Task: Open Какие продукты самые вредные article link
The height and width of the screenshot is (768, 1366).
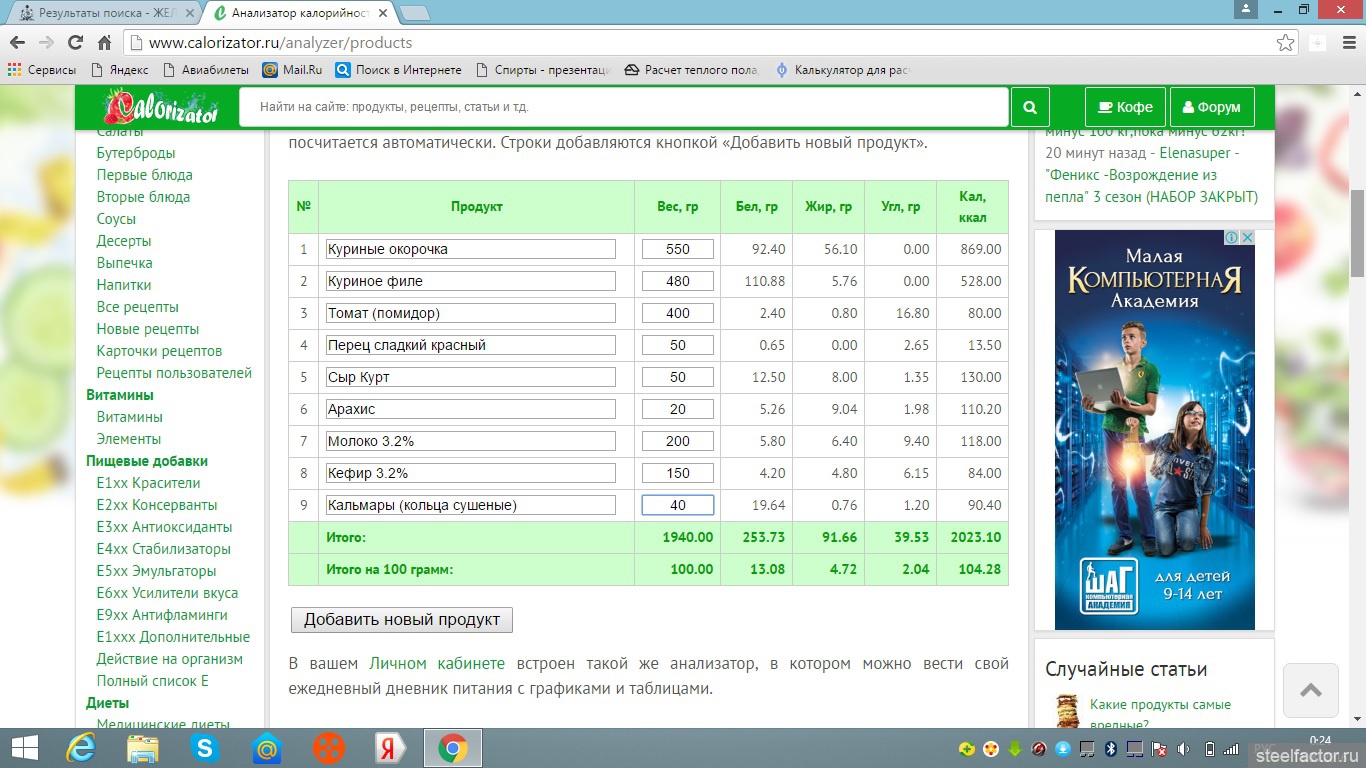Action: (x=1160, y=714)
